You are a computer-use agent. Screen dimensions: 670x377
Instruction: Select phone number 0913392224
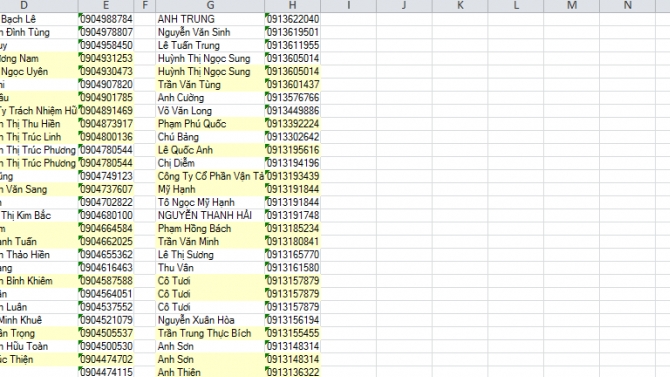click(x=292, y=124)
